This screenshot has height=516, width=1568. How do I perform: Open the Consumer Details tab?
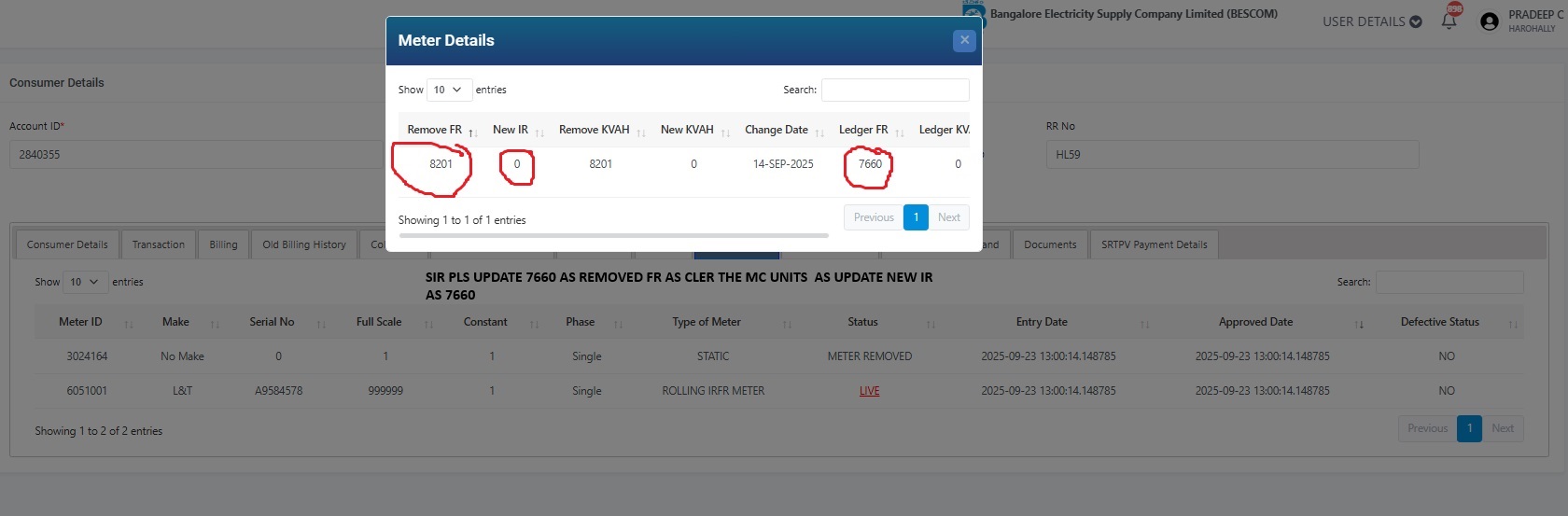click(x=67, y=244)
